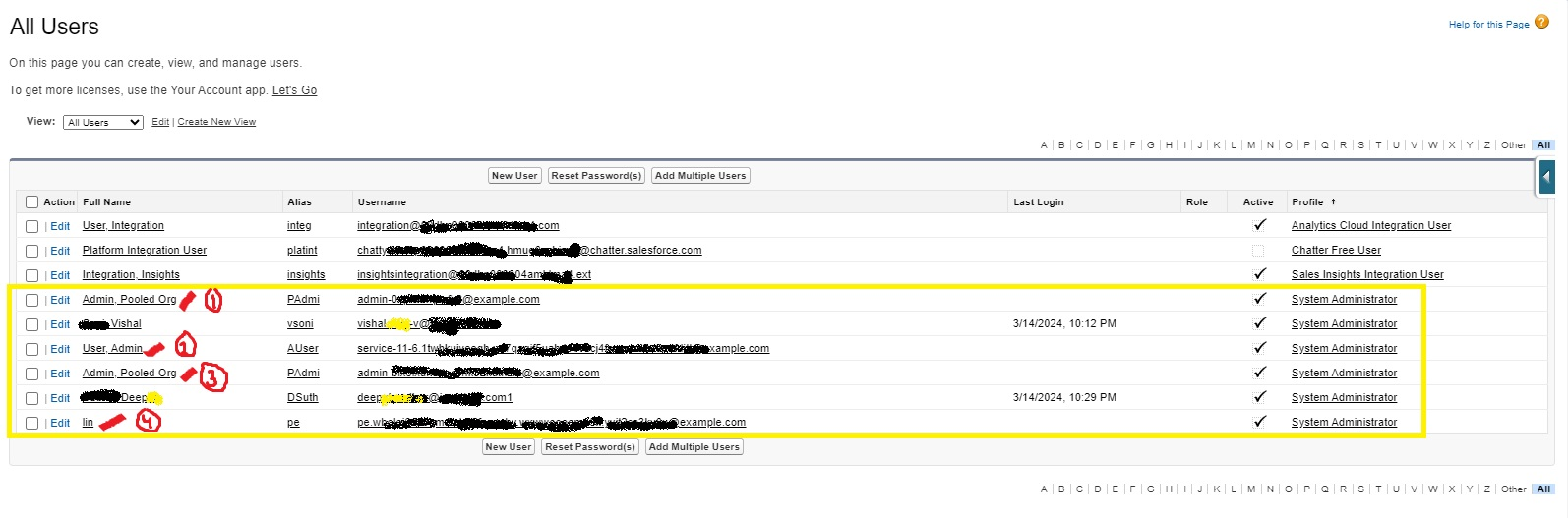Image resolution: width=1568 pixels, height=518 pixels.
Task: Click New User button below the table
Action: click(x=509, y=447)
